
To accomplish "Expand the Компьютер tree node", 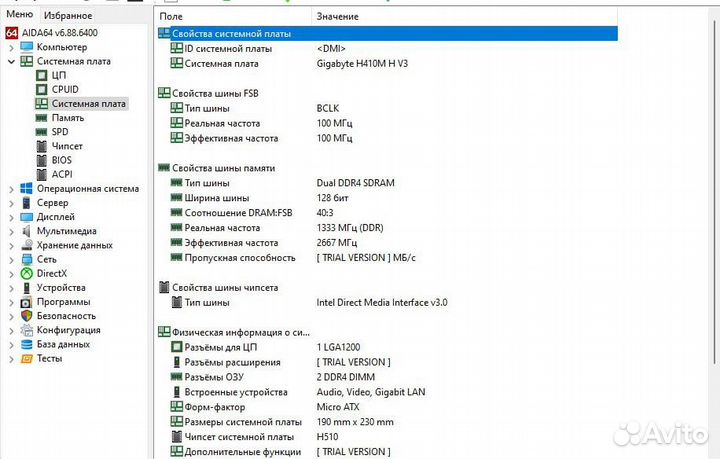I will point(11,48).
